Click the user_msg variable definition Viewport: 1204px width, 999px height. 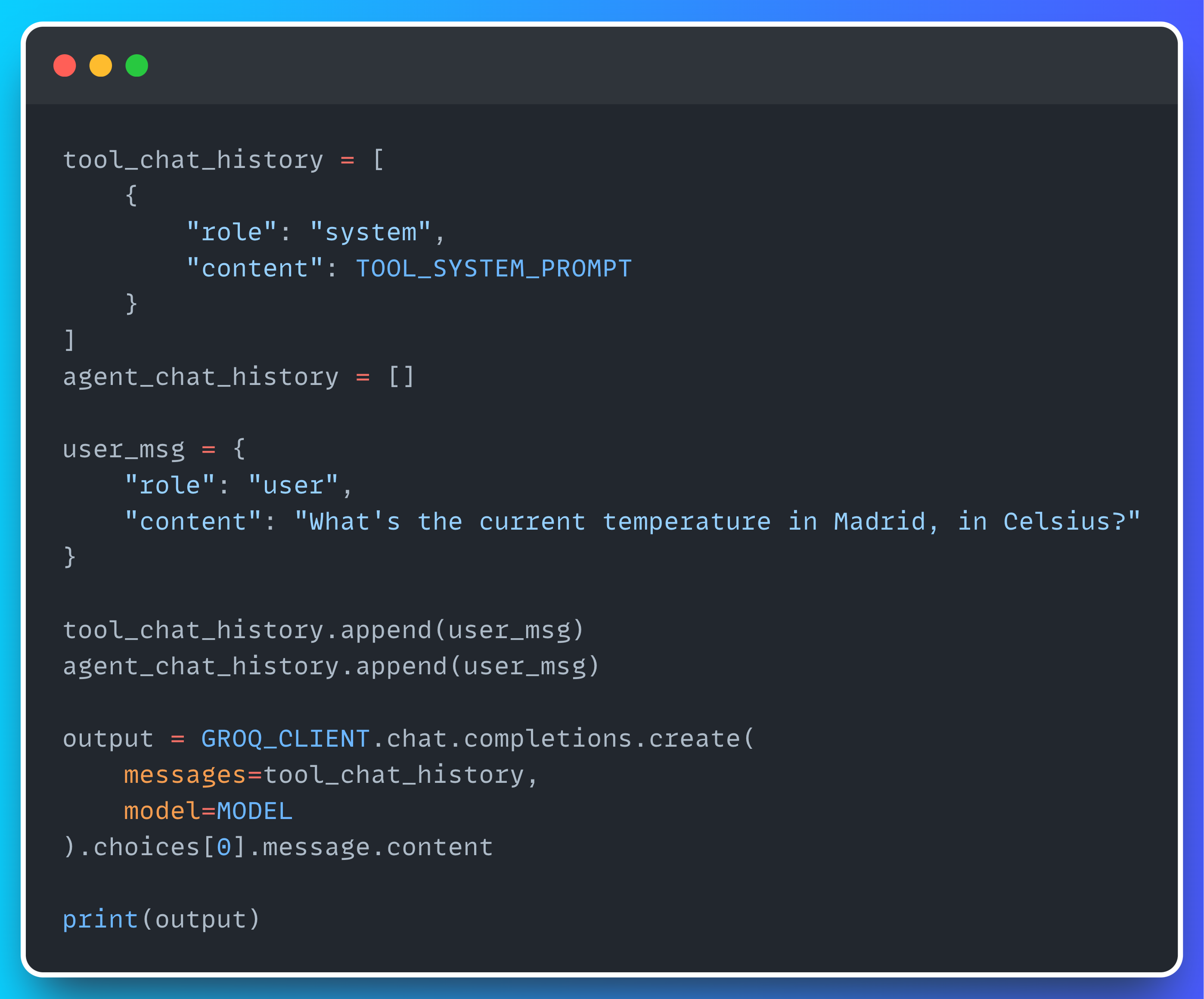coord(124,449)
